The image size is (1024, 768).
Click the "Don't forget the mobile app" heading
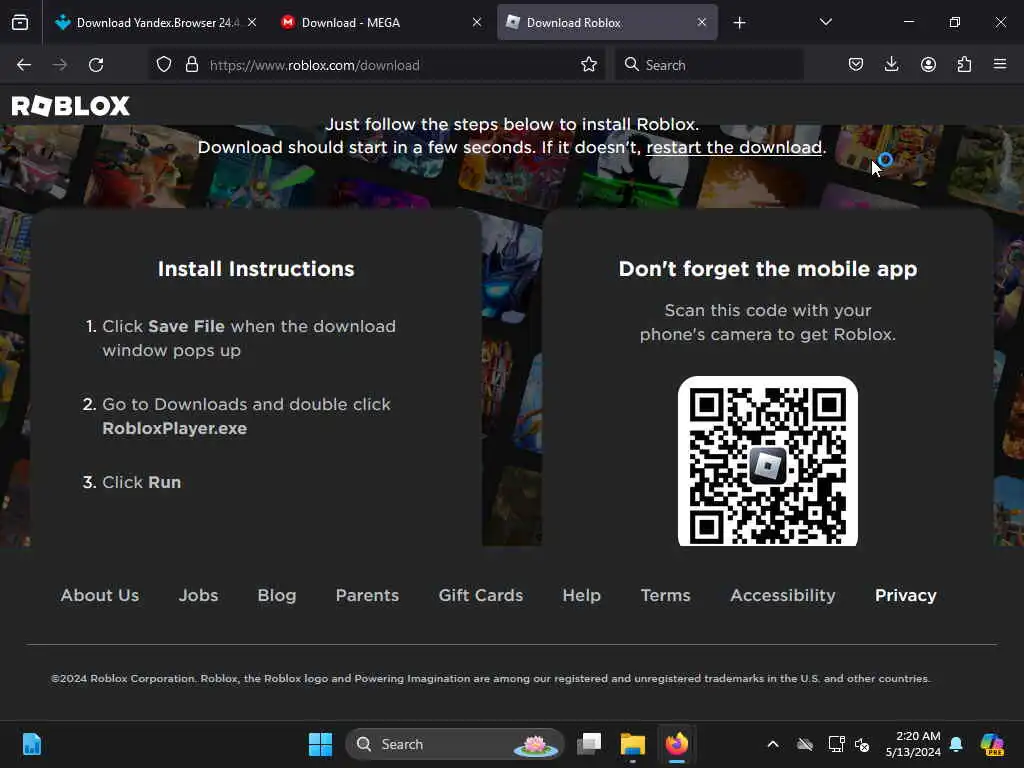point(767,269)
